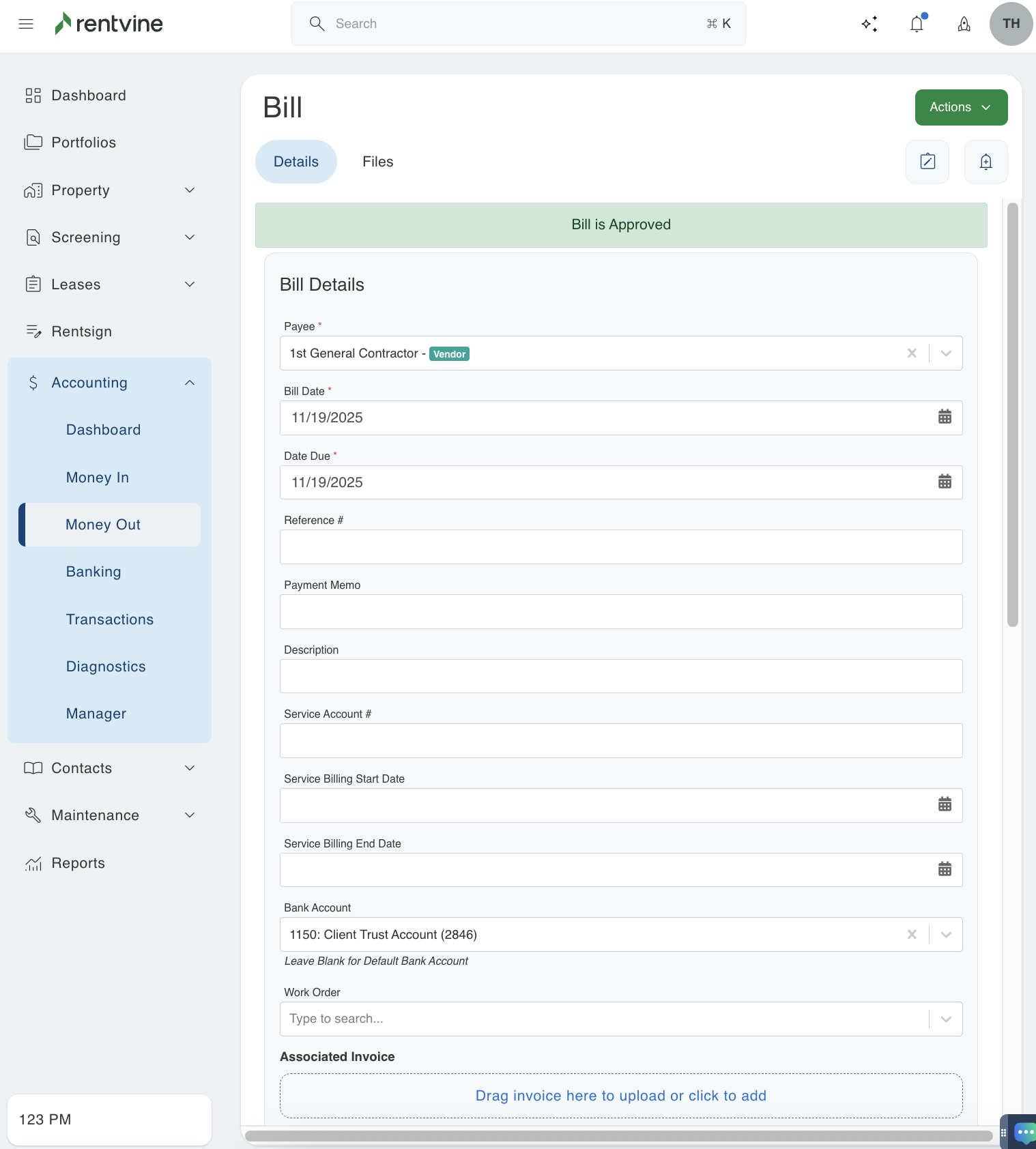Click the drag invoice upload area
This screenshot has height=1149, width=1036.
[x=621, y=1096]
